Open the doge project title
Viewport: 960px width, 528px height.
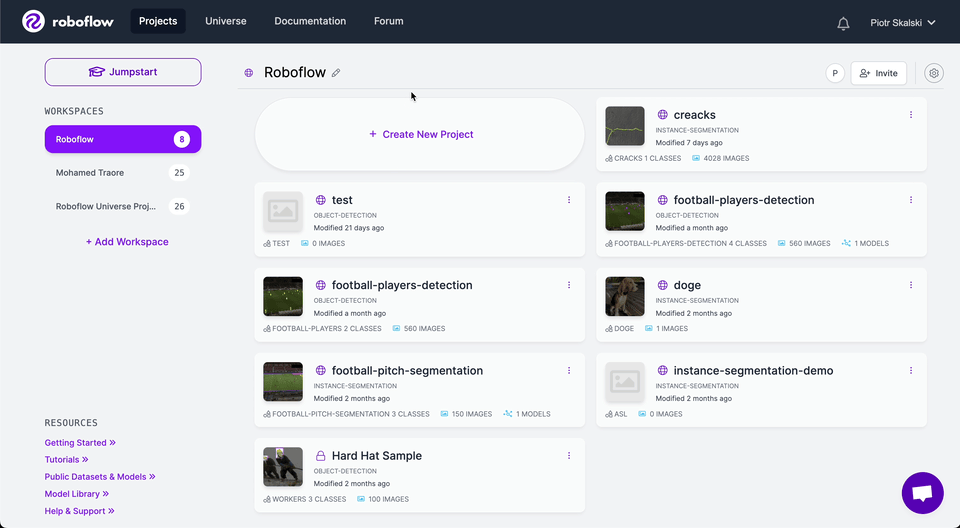coord(687,285)
